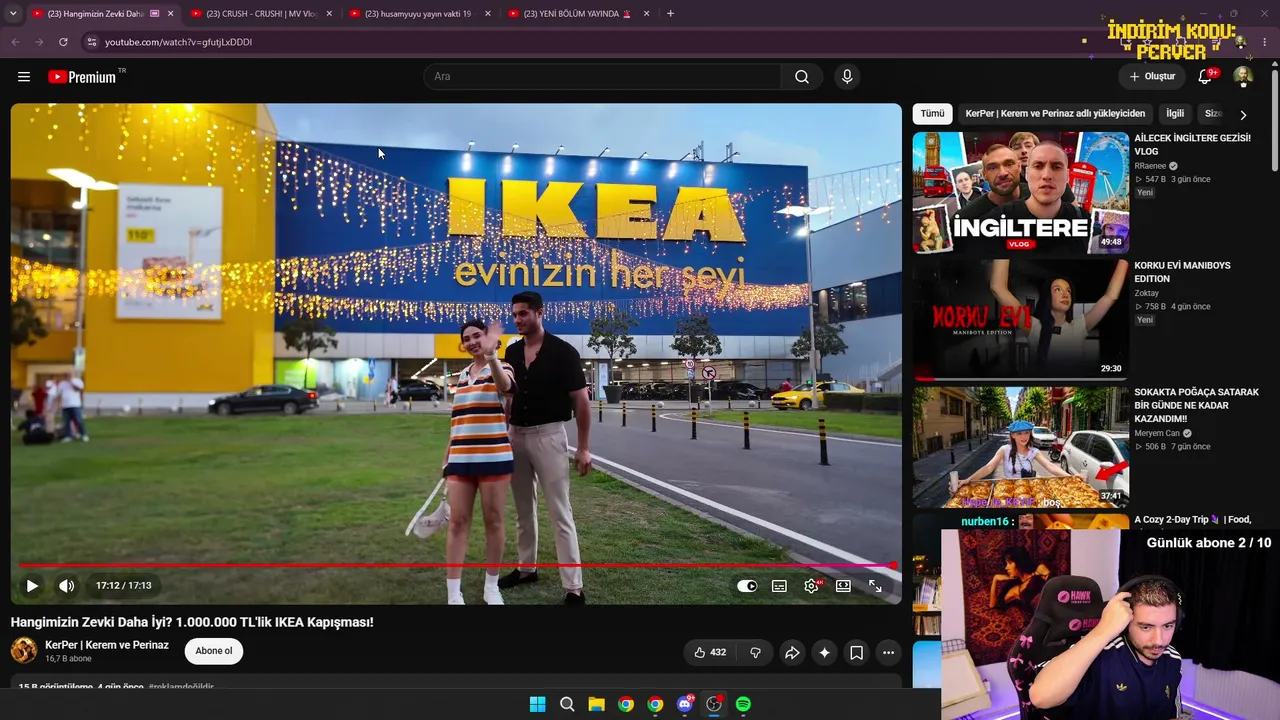
Task: Like the video with 432 likes
Action: point(710,653)
